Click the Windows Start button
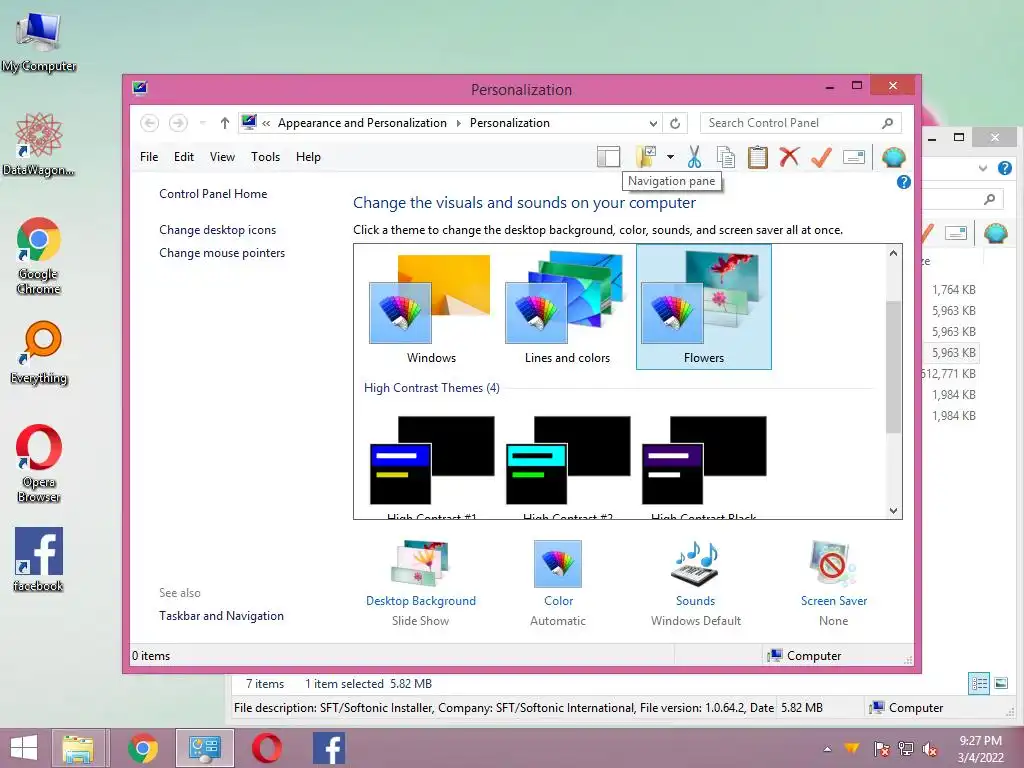Viewport: 1024px width, 768px height. coord(24,748)
